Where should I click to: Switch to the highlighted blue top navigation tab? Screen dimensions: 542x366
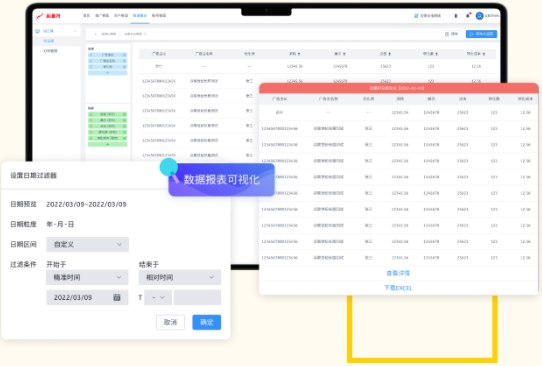140,16
